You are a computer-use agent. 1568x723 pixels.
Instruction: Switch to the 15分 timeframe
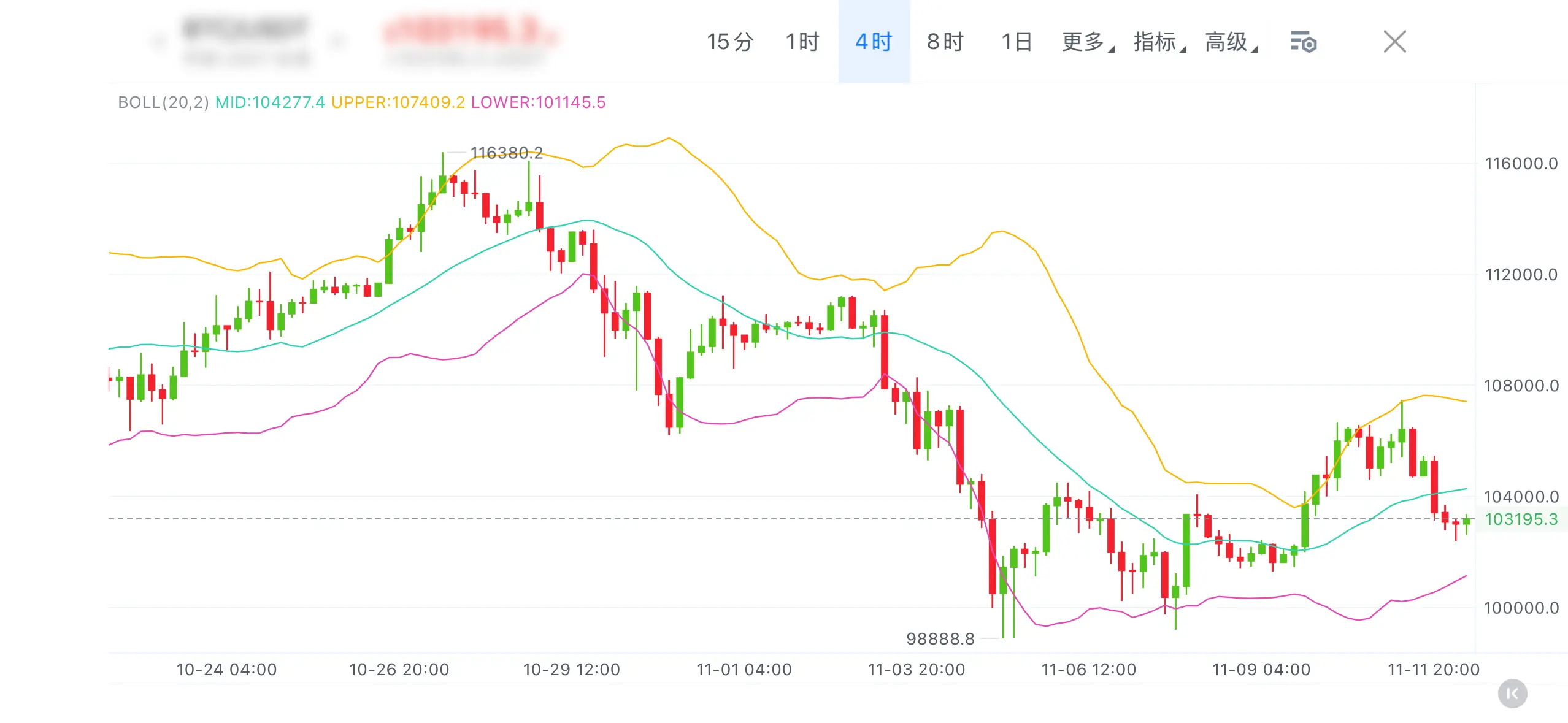[729, 42]
